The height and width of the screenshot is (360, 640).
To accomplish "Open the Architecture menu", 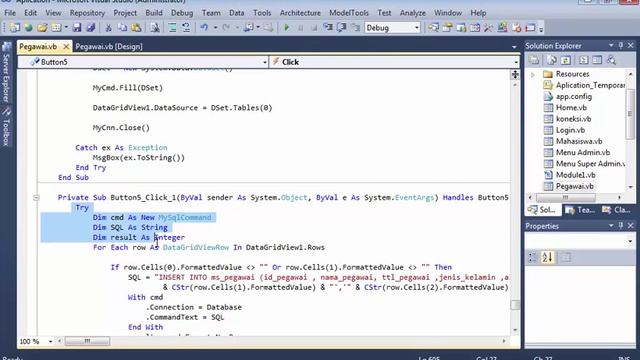I will pos(300,13).
